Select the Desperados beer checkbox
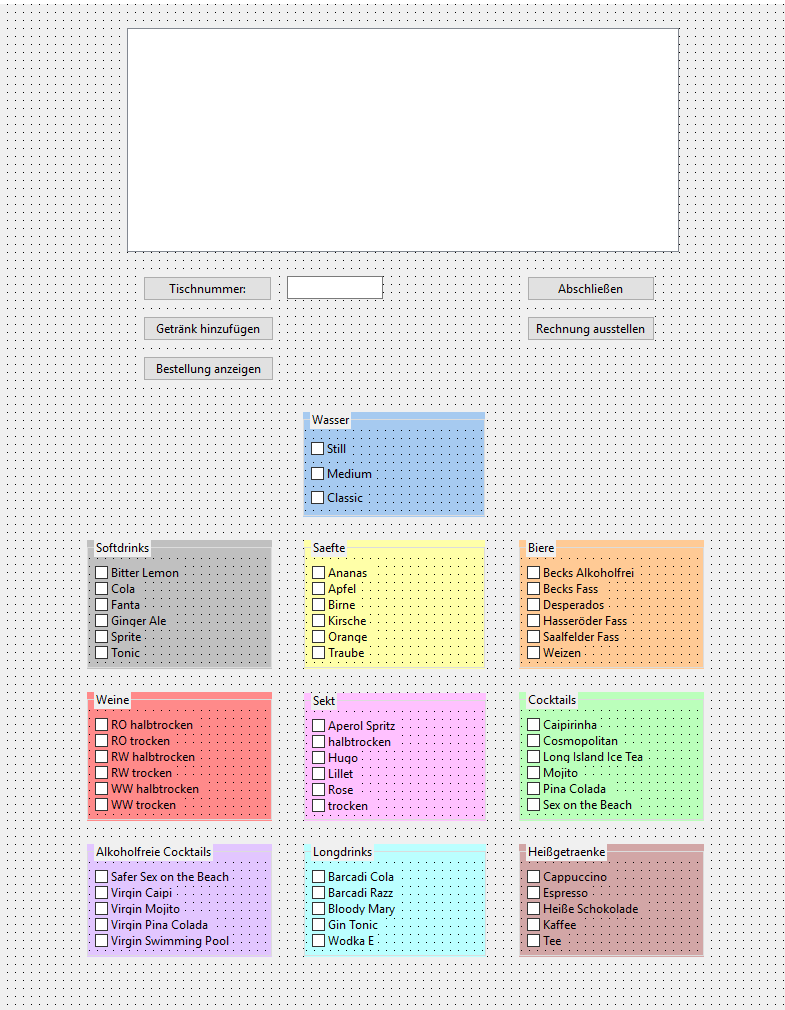Viewport: 785px width, 1010px height. [534, 605]
